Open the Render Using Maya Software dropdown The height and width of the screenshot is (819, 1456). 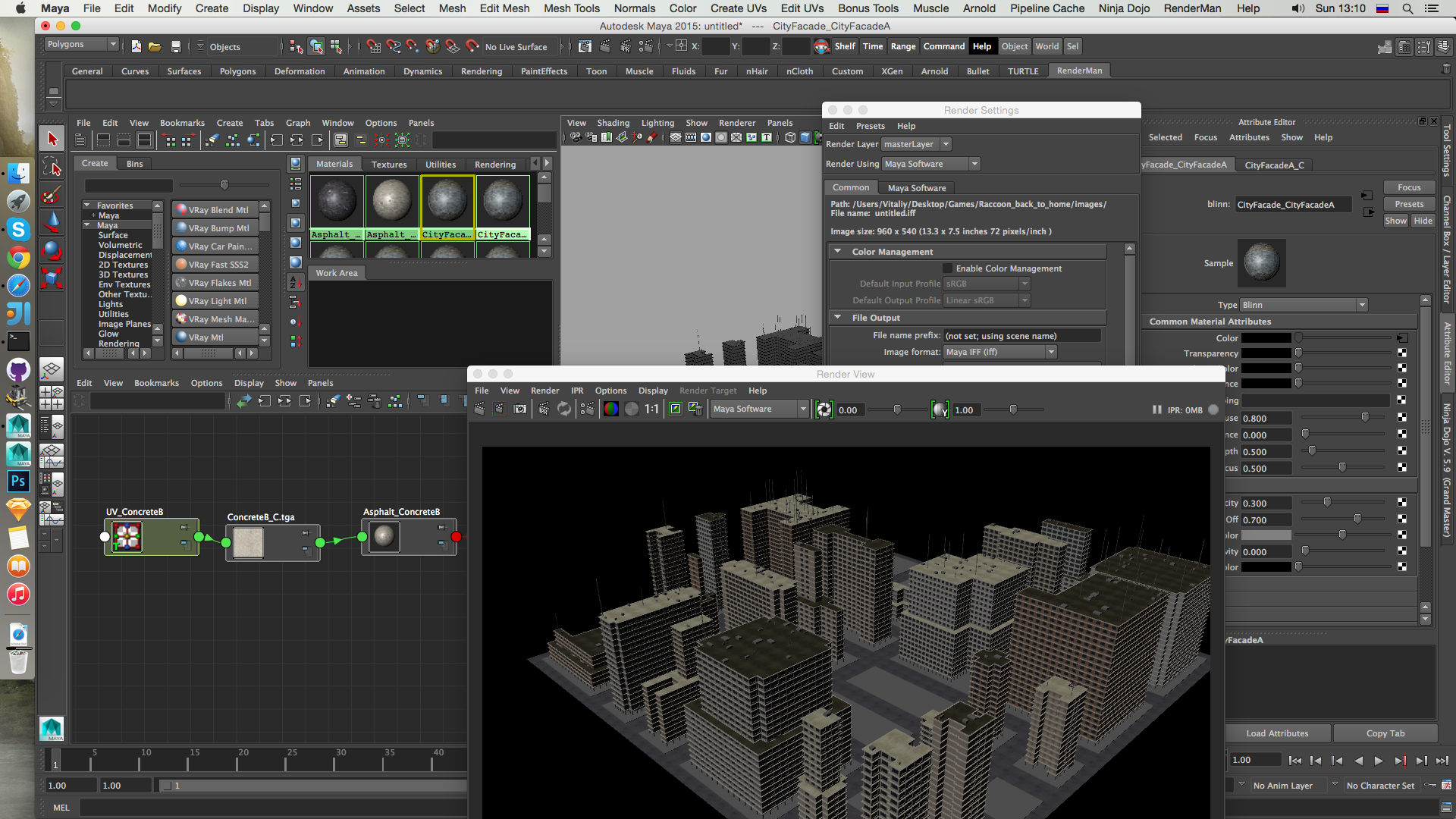coord(931,164)
